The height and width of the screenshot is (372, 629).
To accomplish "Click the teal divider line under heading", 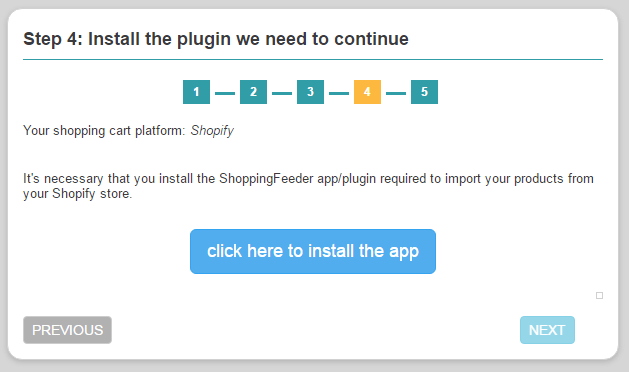I will click(313, 59).
